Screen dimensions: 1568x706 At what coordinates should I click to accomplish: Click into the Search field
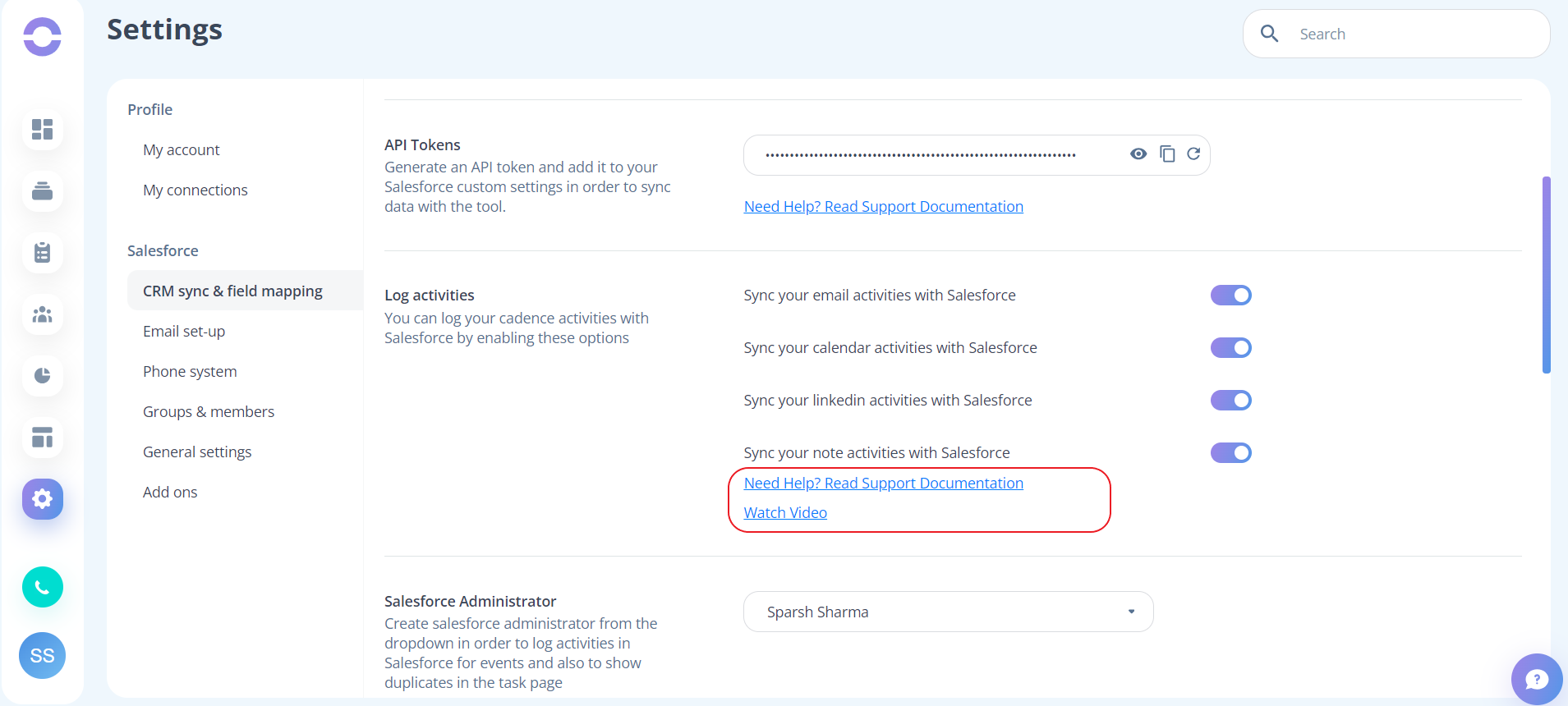(1396, 34)
